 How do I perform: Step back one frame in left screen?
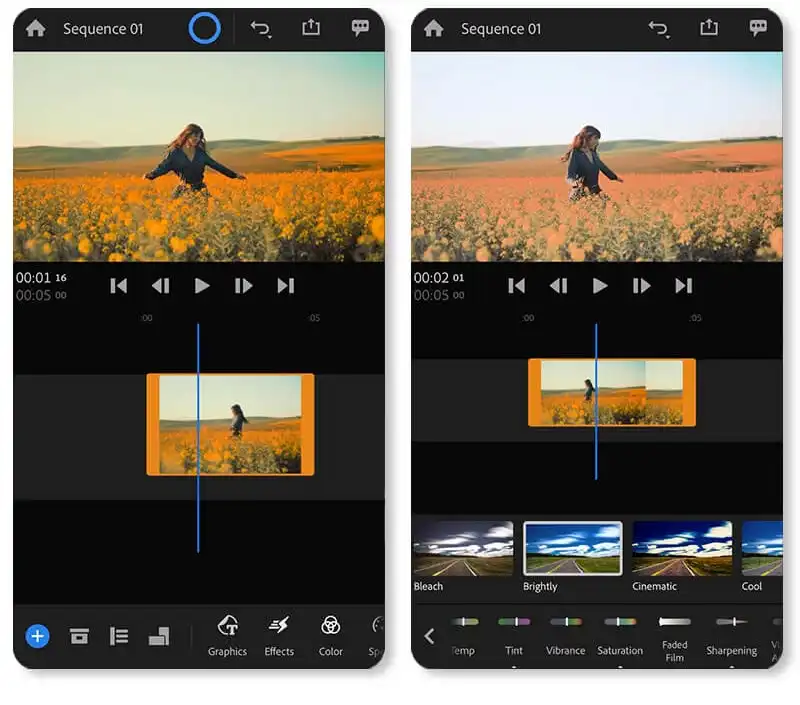(x=161, y=286)
